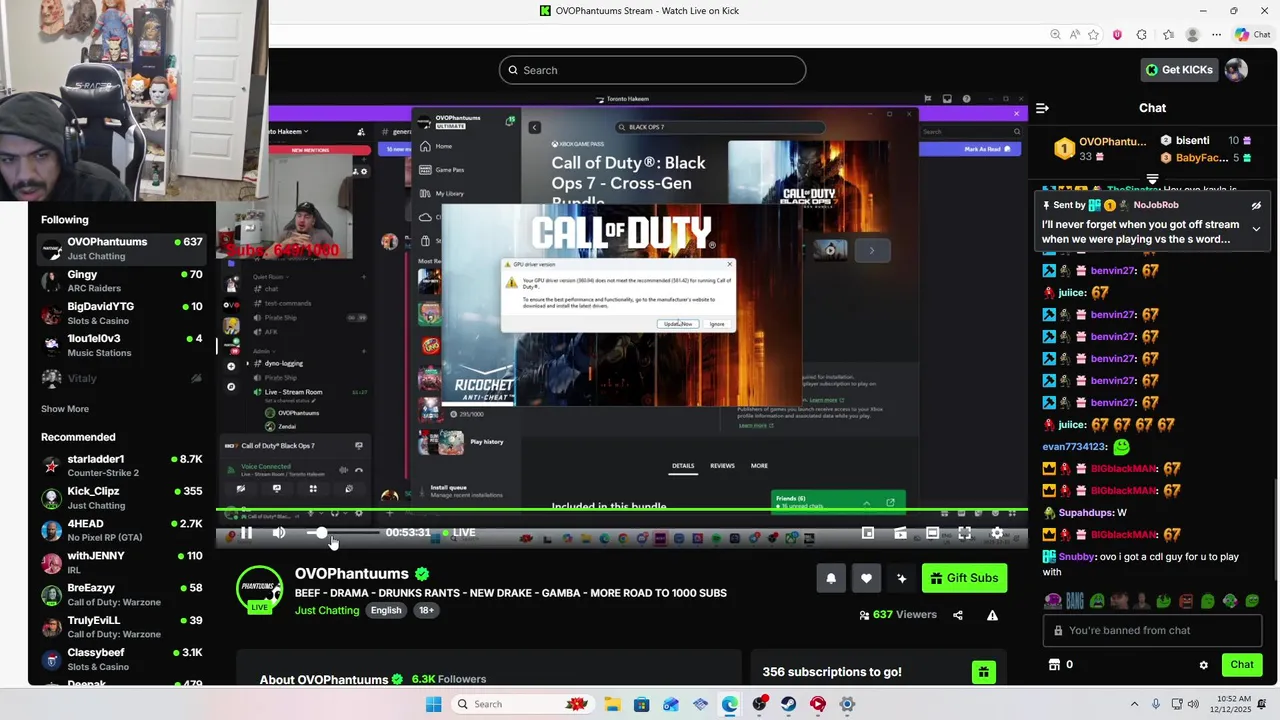Open OVOPhantuums in Following list

coord(122,248)
